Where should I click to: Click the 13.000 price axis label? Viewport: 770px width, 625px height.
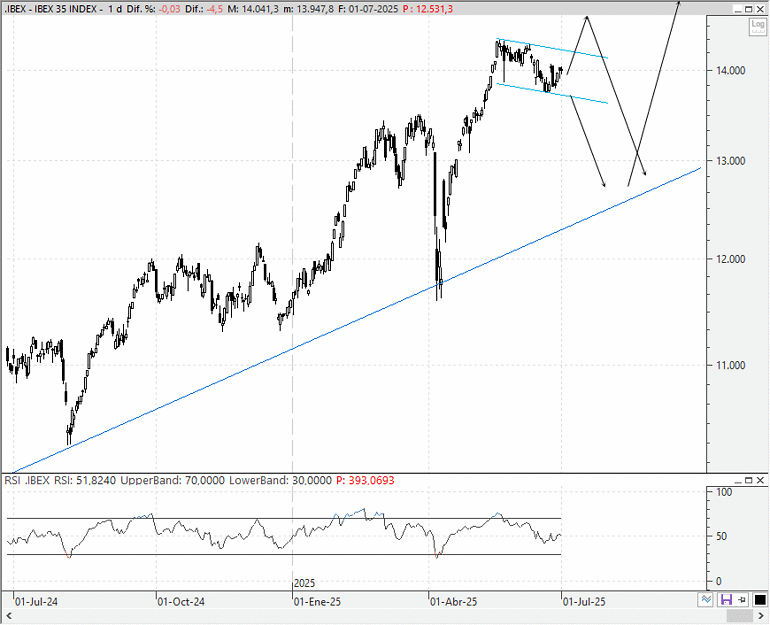[730, 161]
